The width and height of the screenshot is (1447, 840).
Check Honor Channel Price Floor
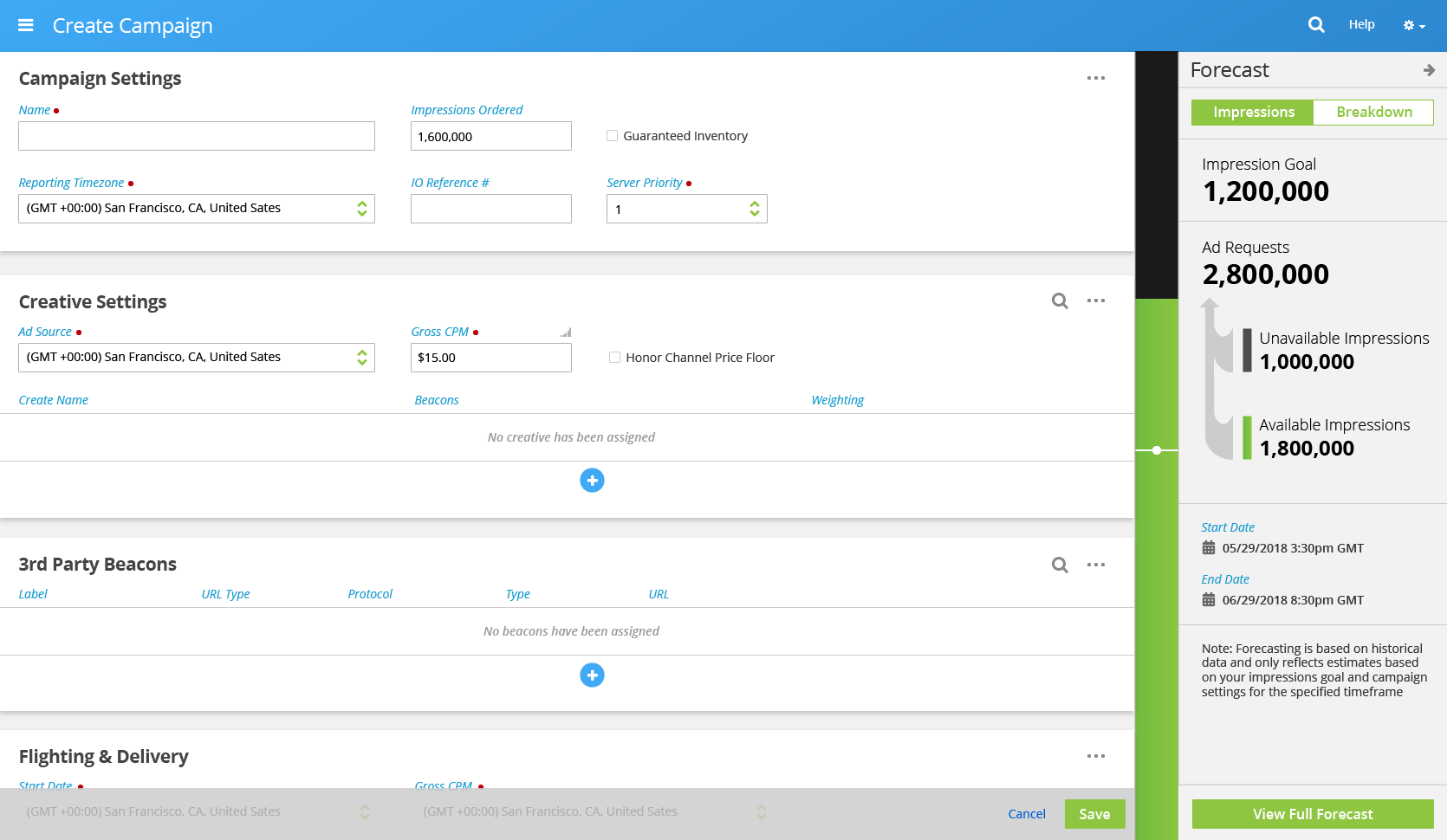614,358
